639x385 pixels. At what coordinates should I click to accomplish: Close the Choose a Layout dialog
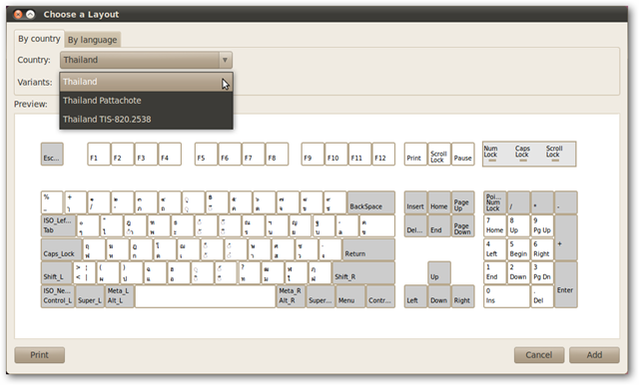tap(18, 15)
